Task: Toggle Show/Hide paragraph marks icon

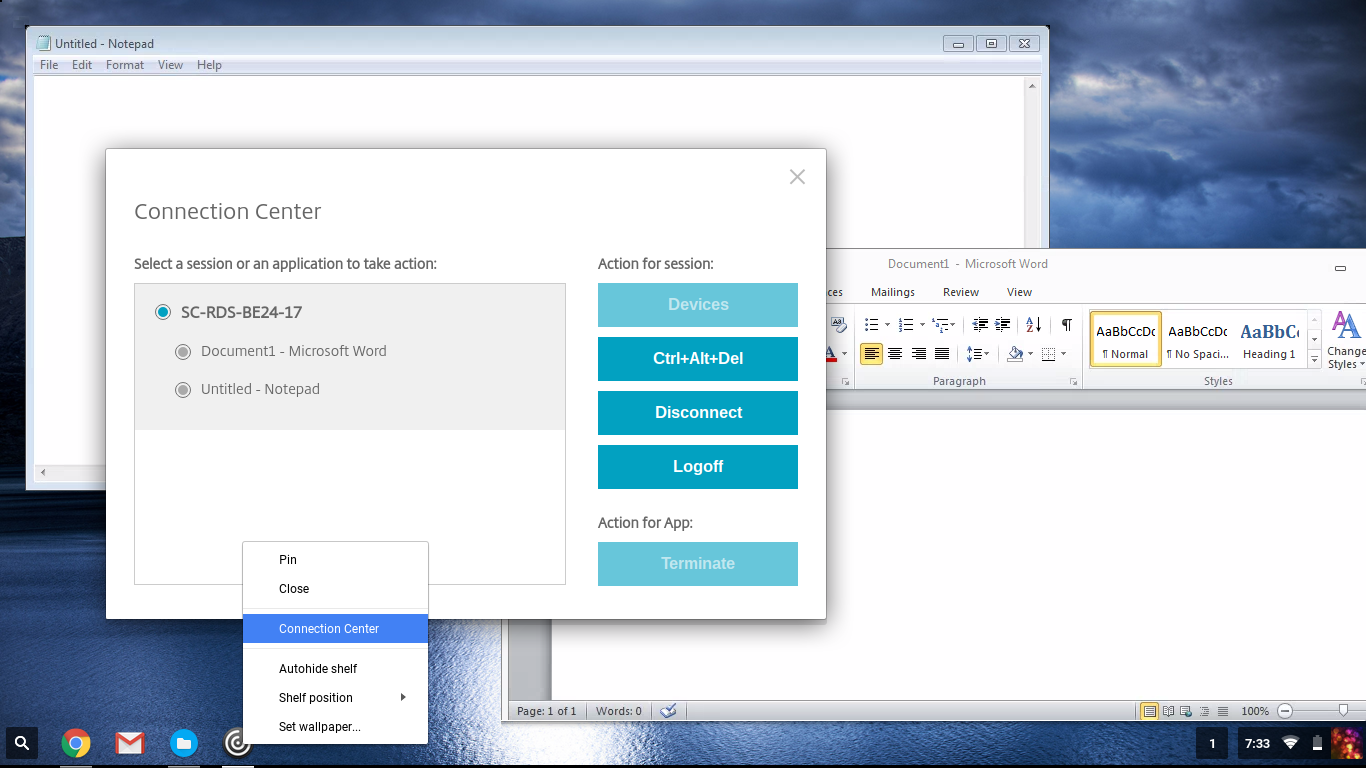Action: pos(1067,324)
